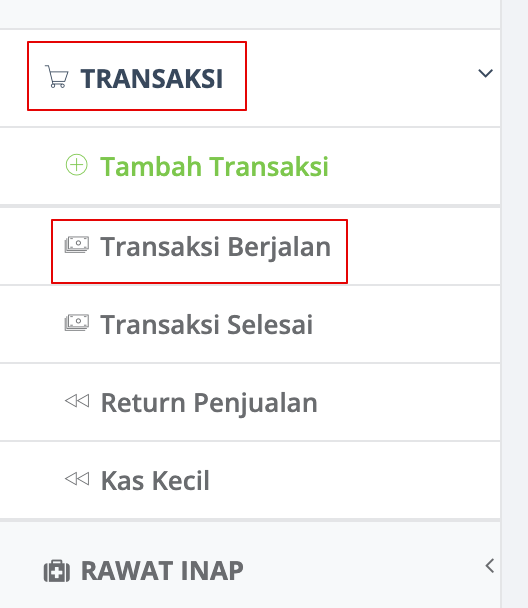Open the RAWAT INAP menu section label
This screenshot has height=608, width=528.
[162, 571]
